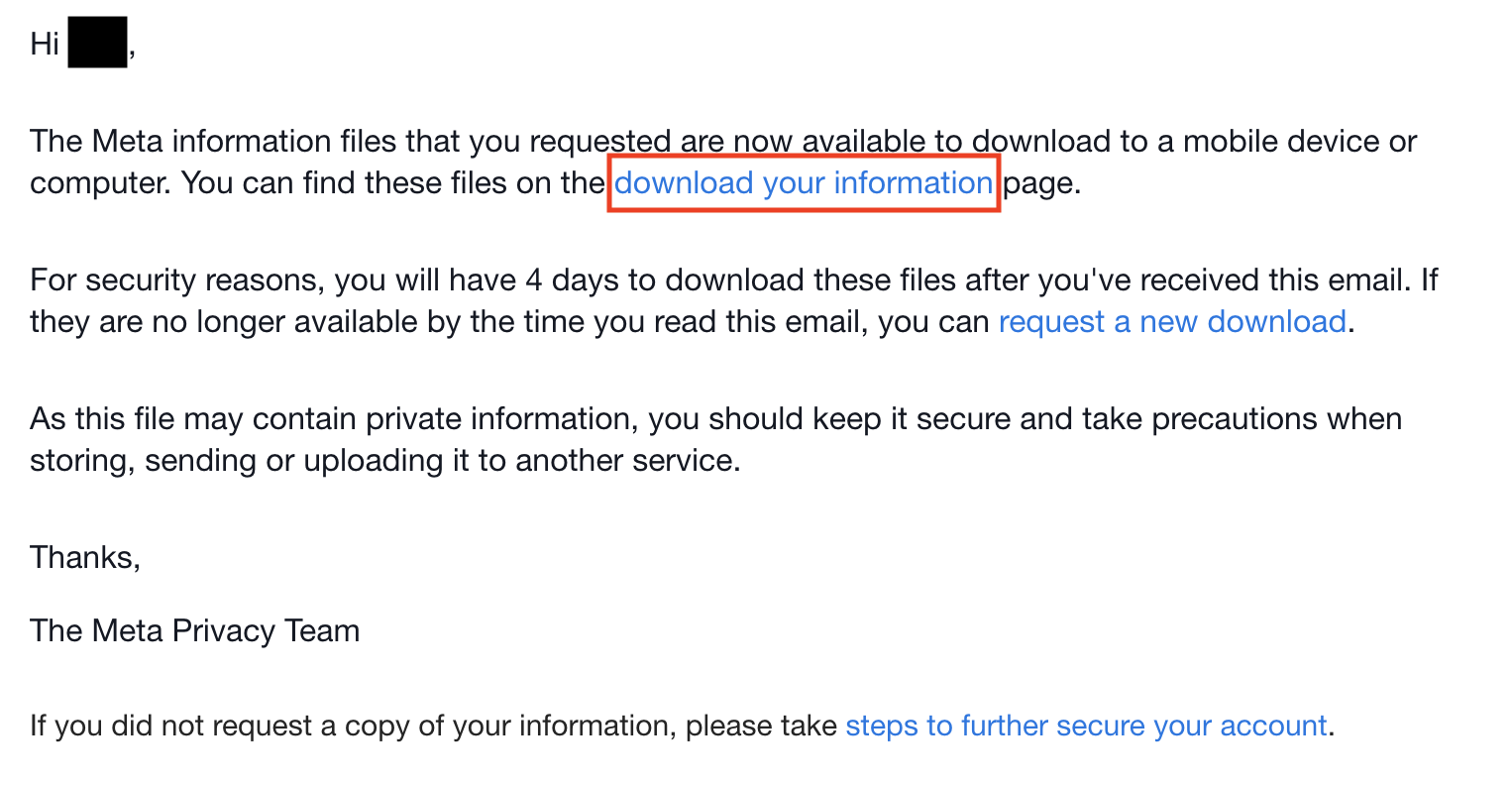The width and height of the screenshot is (1512, 785).
Task: Click the "4 days" text
Action: click(x=572, y=280)
